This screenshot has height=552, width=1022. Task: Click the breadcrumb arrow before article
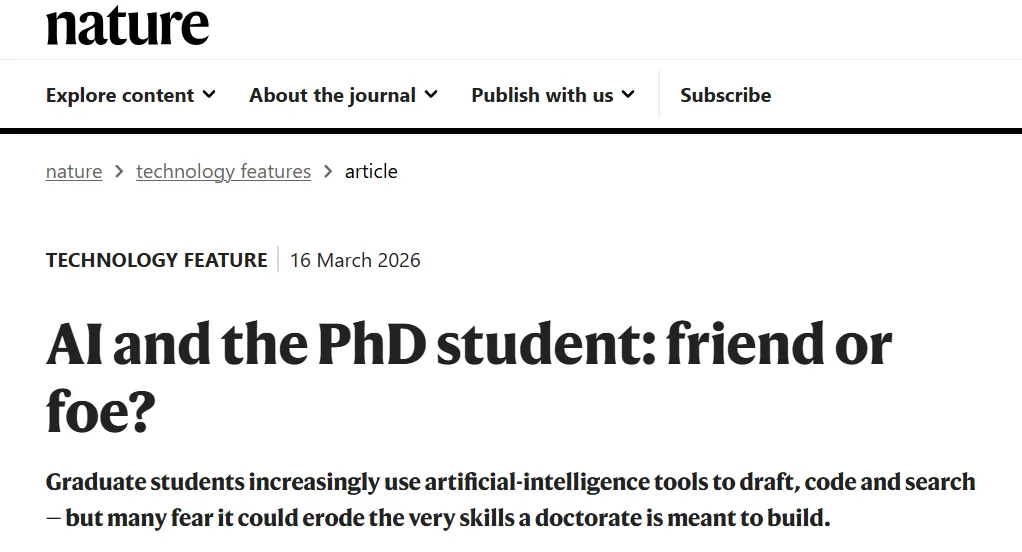[x=328, y=171]
